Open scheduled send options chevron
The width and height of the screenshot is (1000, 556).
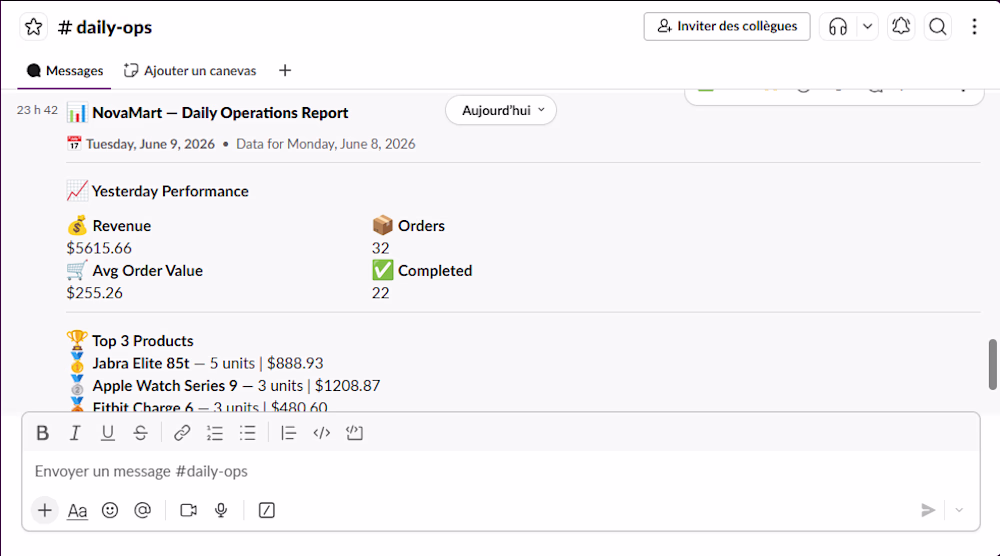(x=959, y=510)
